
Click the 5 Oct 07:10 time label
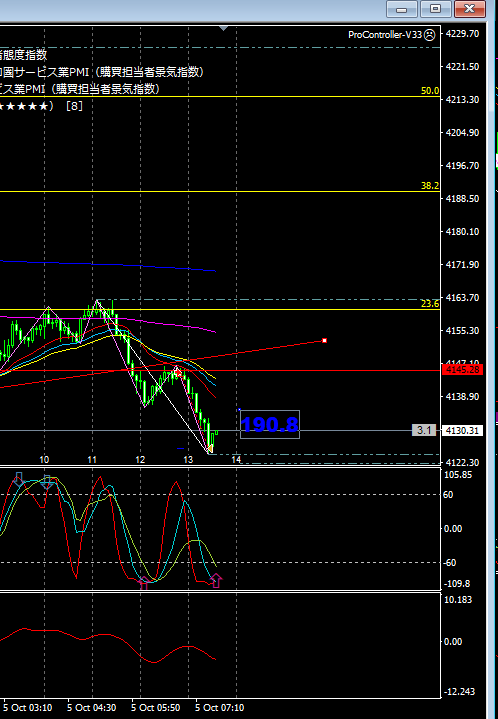(x=220, y=708)
